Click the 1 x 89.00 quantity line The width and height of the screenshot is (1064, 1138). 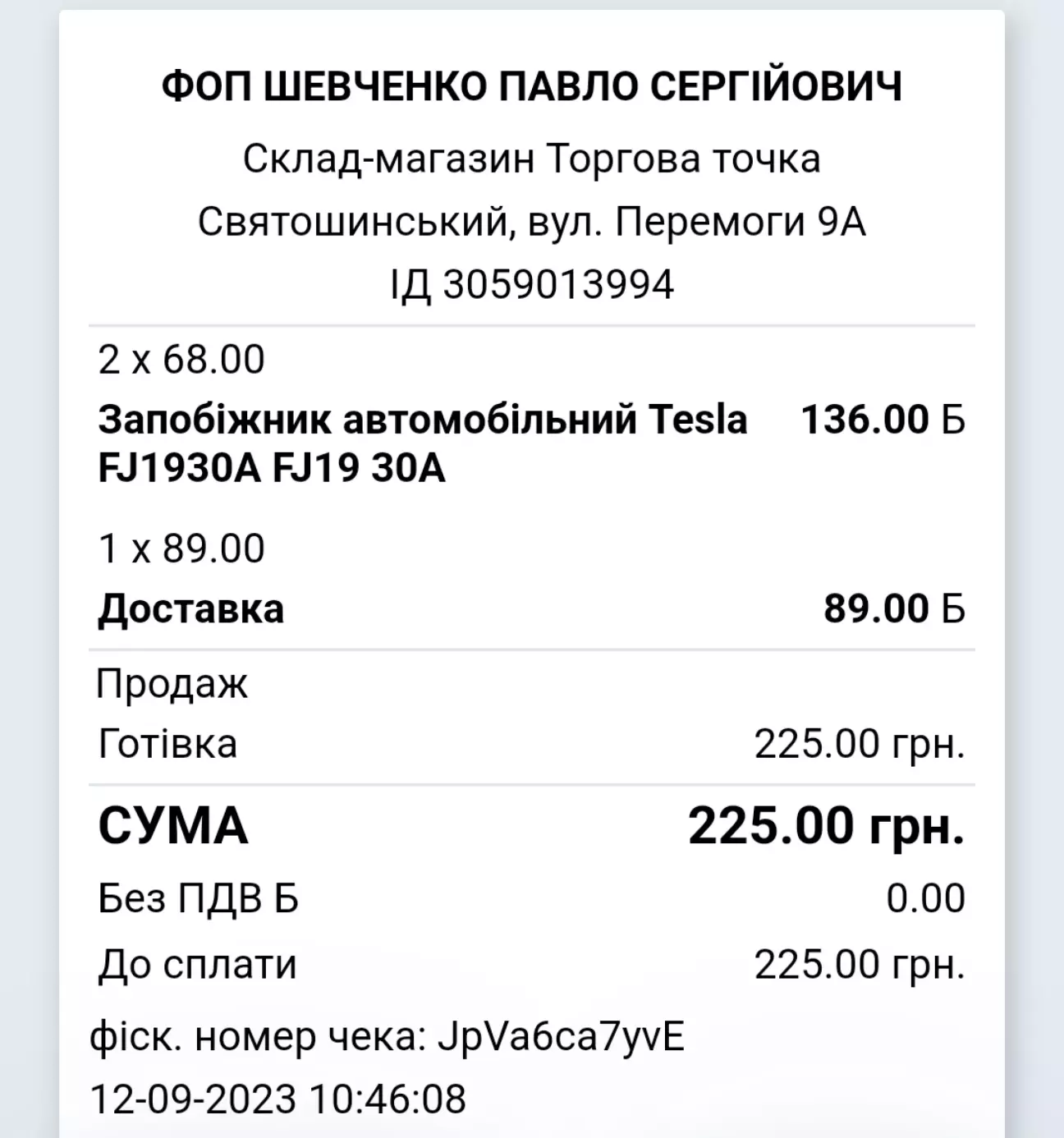pyautogui.click(x=181, y=548)
